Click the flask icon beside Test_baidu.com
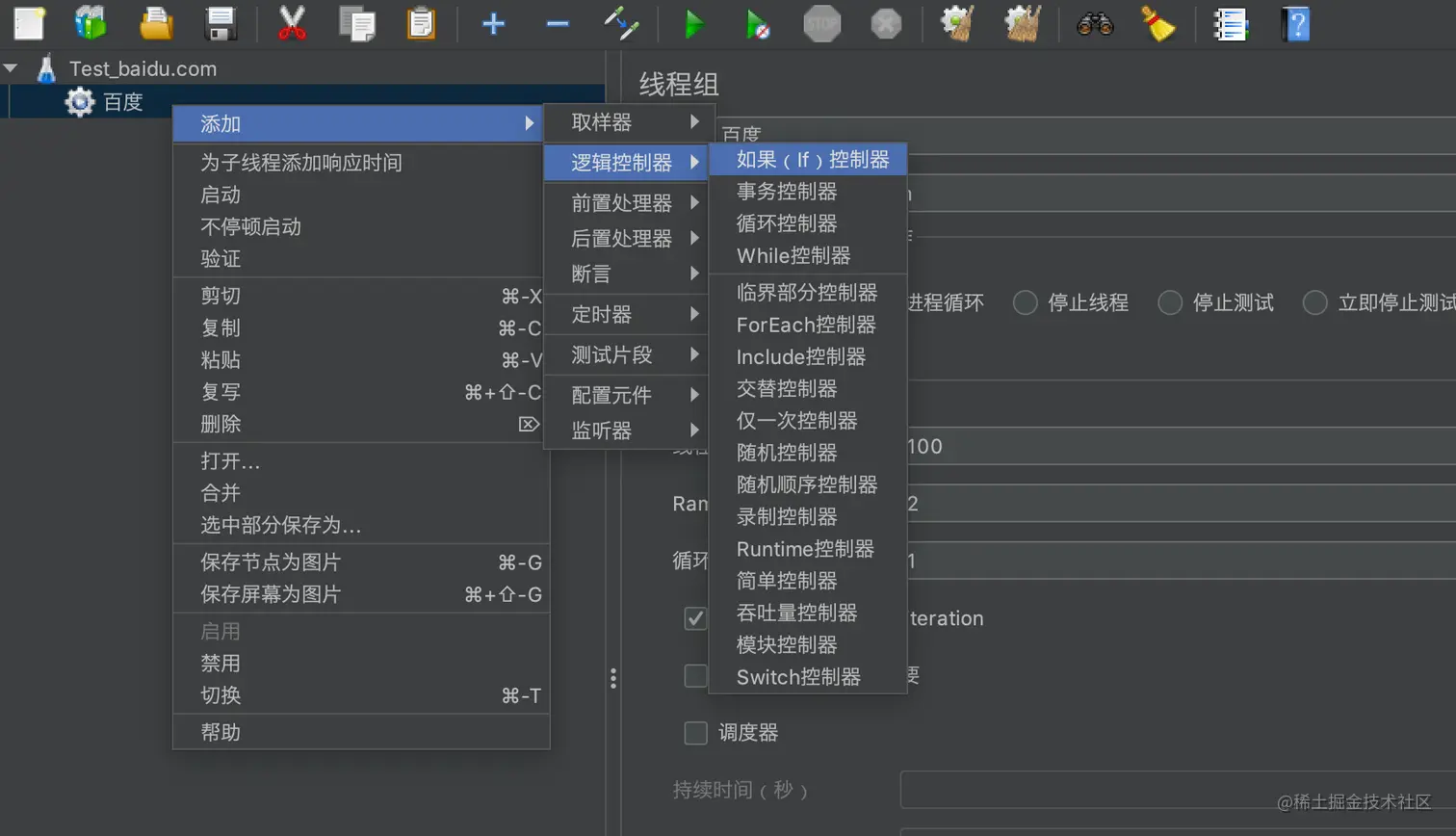The width and height of the screenshot is (1456, 836). pyautogui.click(x=46, y=68)
